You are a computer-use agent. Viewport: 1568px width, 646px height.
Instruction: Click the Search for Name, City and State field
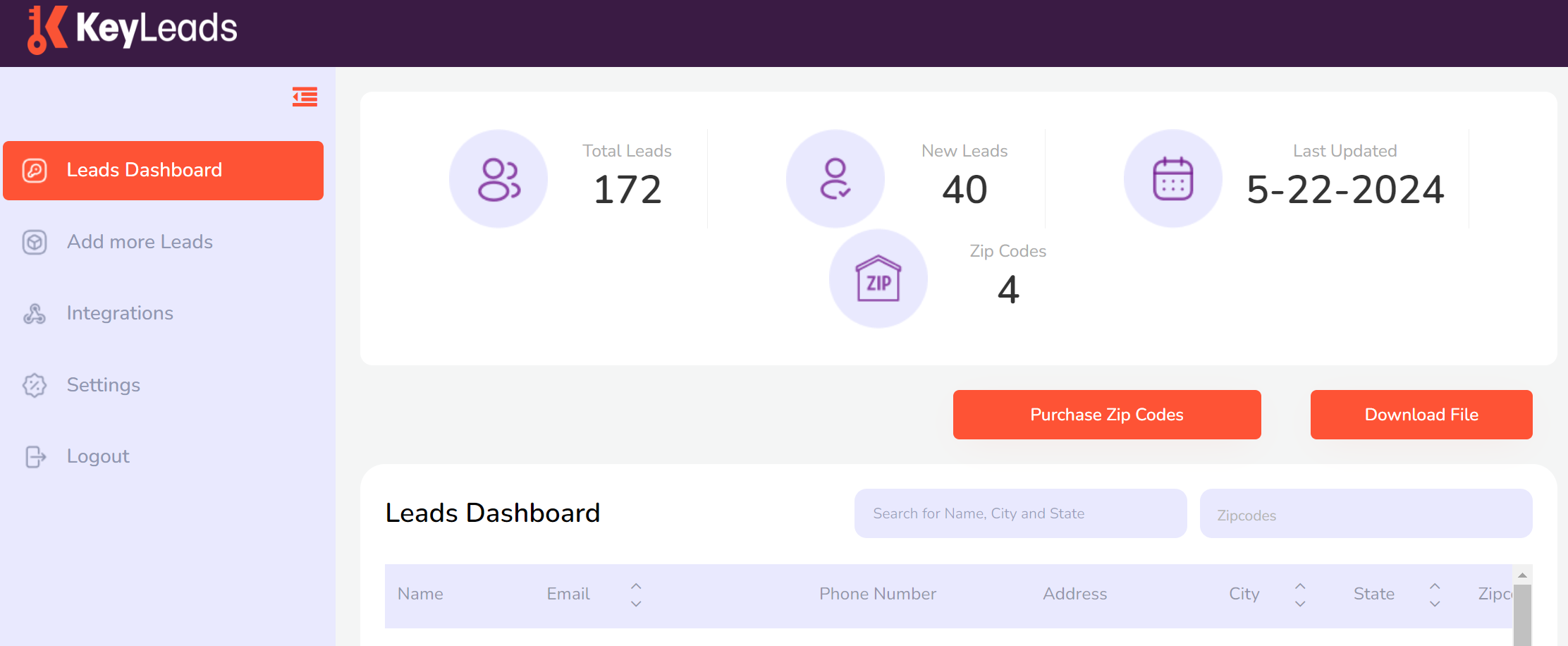[1020, 513]
